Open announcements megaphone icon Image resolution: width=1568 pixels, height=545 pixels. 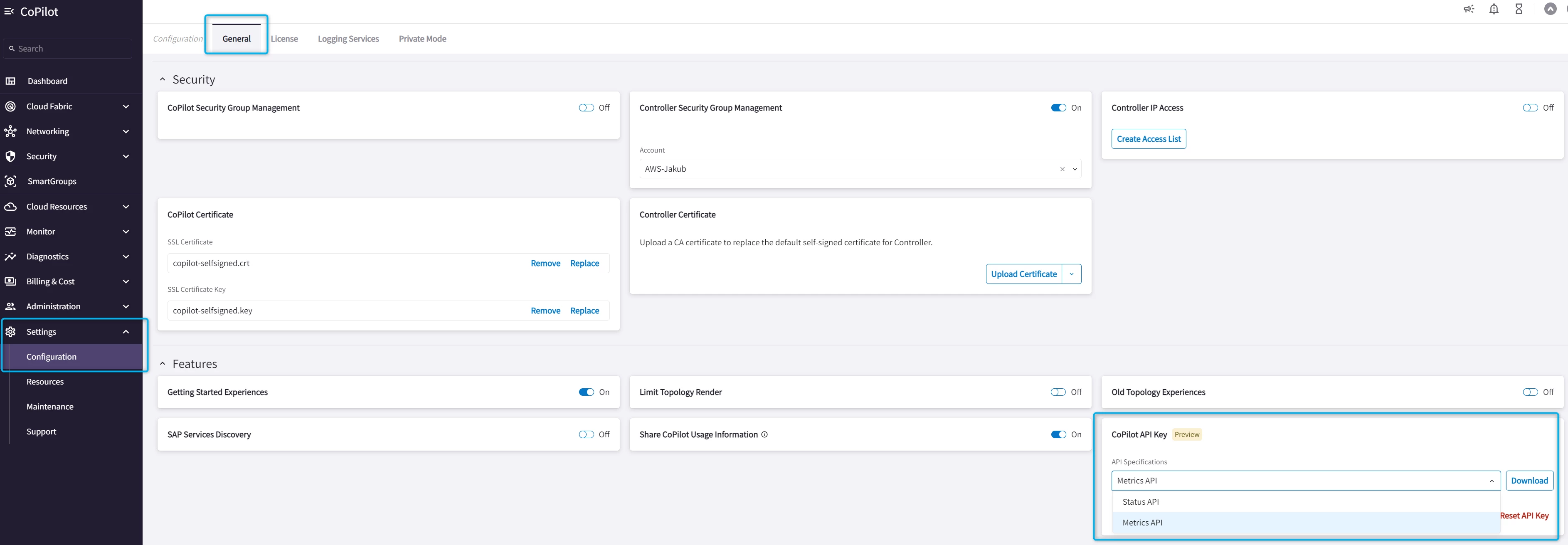[1469, 9]
